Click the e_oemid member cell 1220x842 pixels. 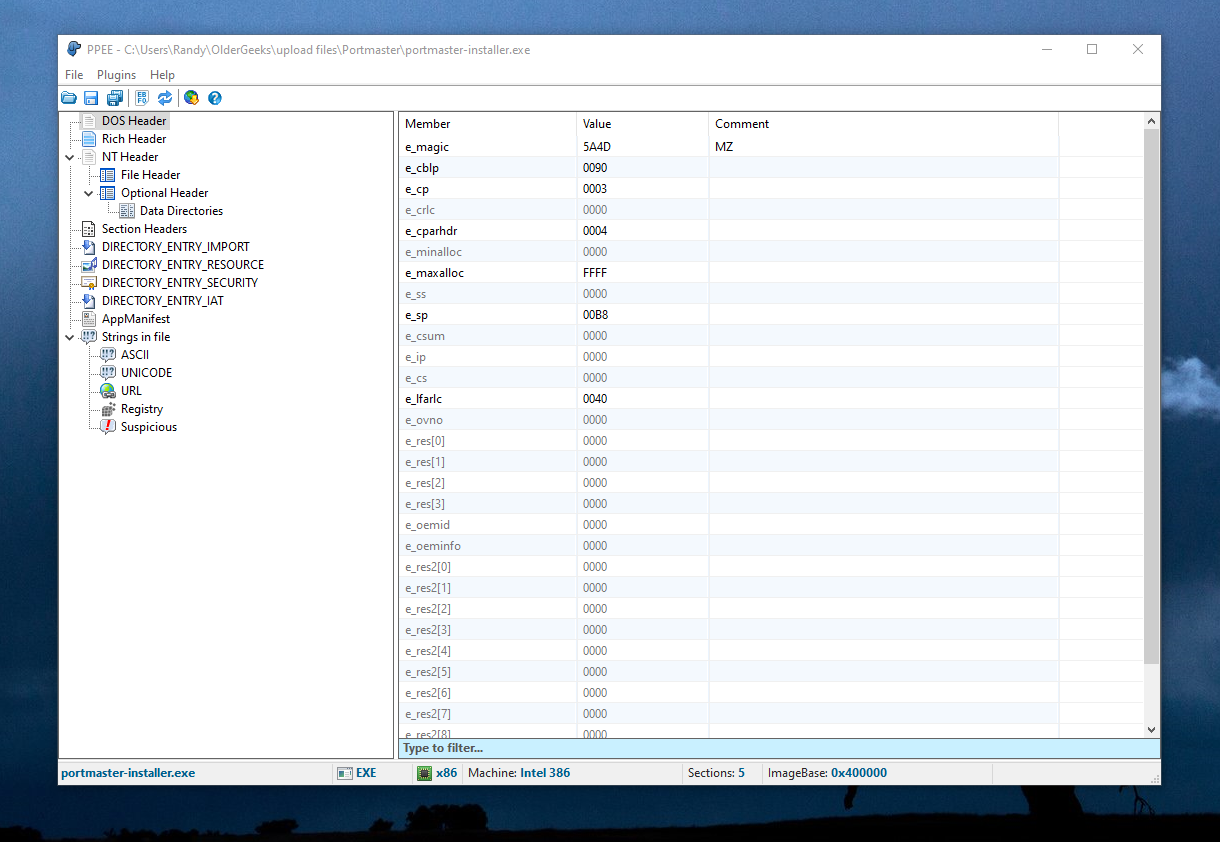coord(488,525)
